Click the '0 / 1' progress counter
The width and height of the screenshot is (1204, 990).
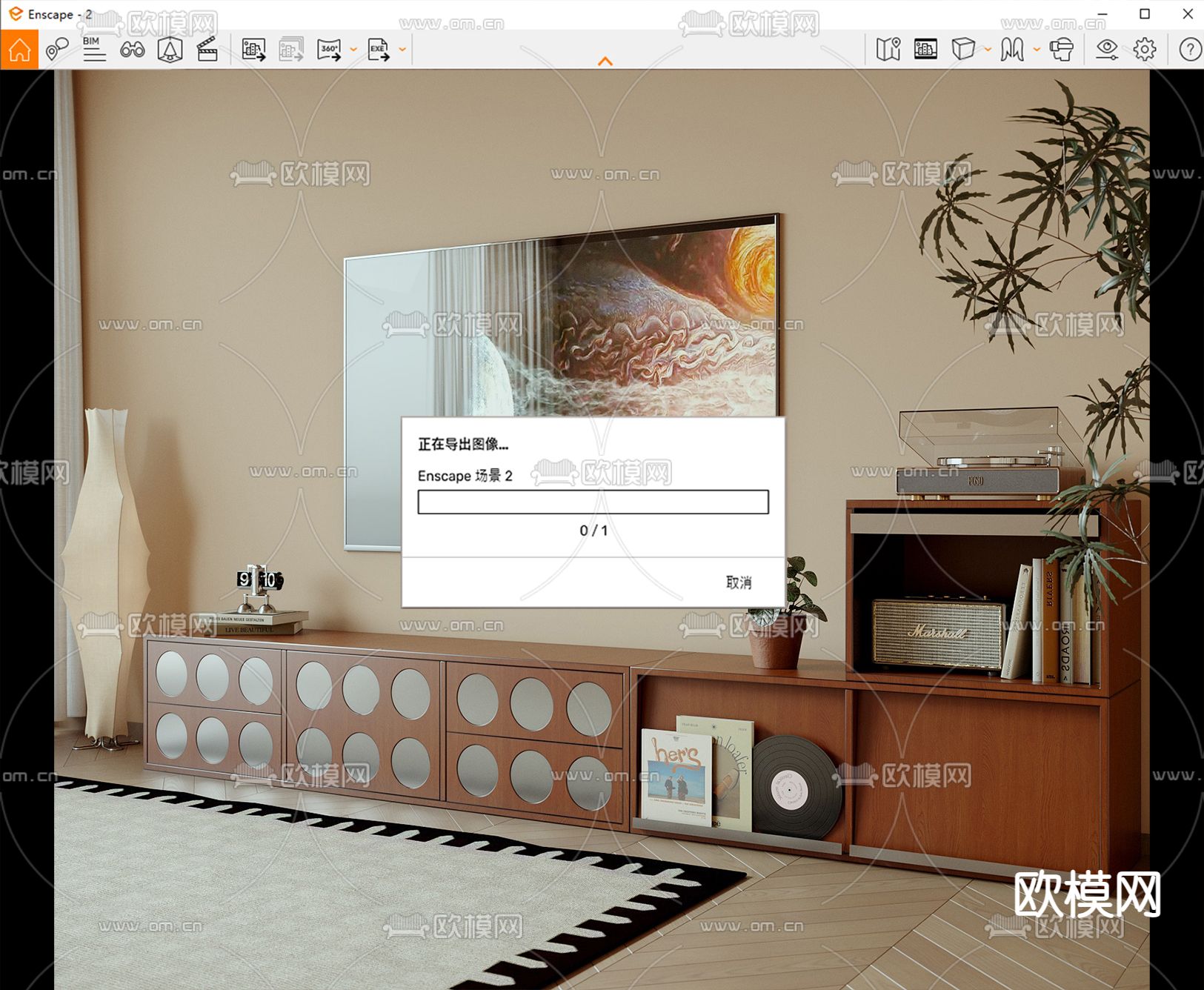click(x=593, y=531)
